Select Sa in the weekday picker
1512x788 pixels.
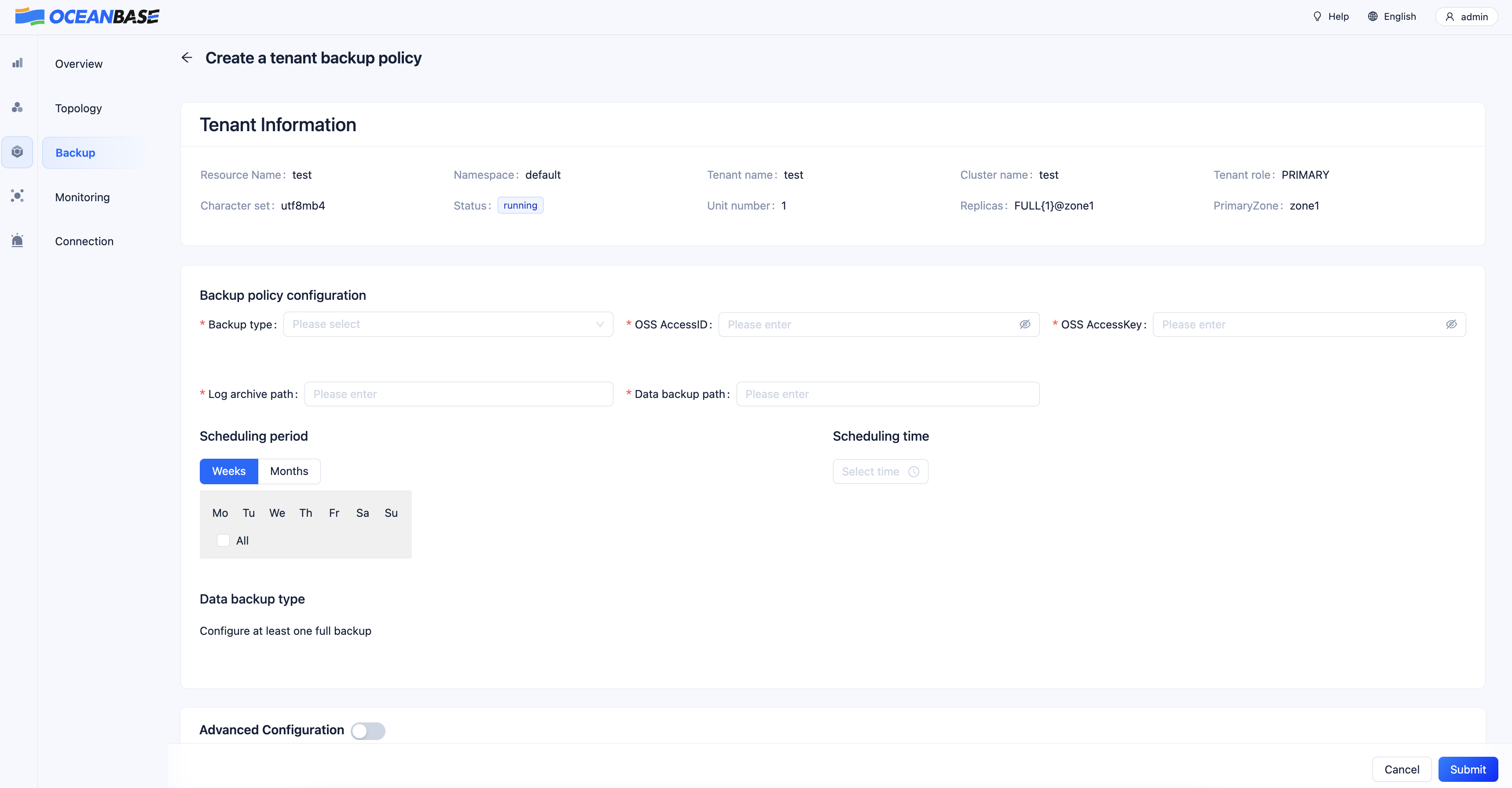363,512
